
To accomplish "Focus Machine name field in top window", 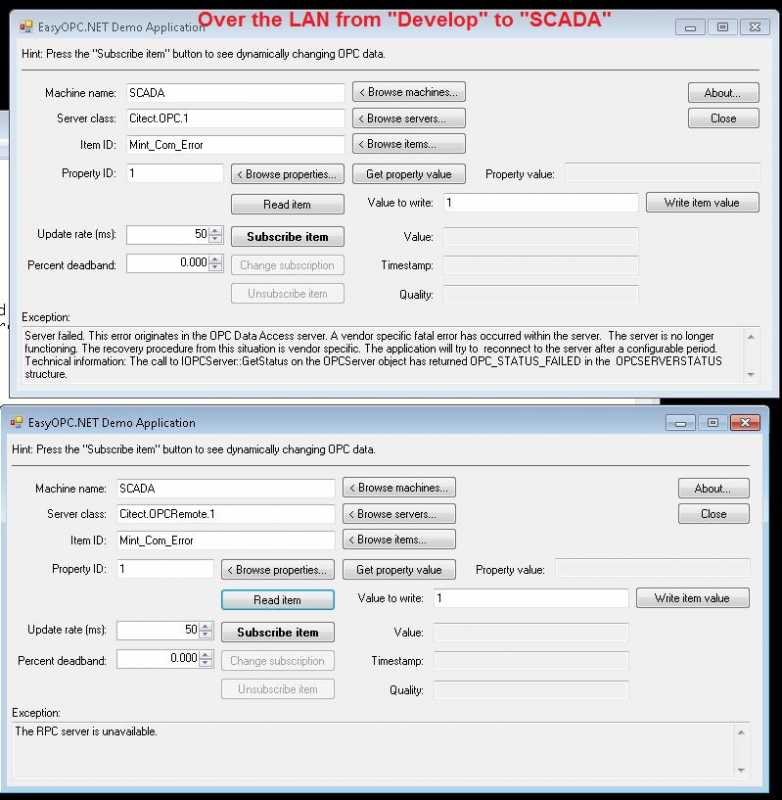I will coord(235,93).
